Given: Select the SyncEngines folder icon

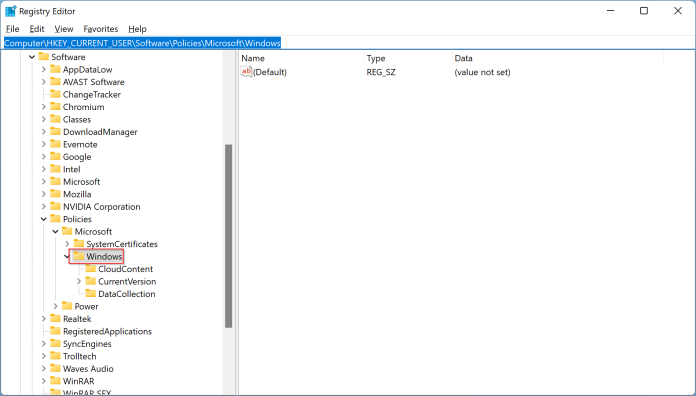Looking at the screenshot, I should tap(55, 343).
